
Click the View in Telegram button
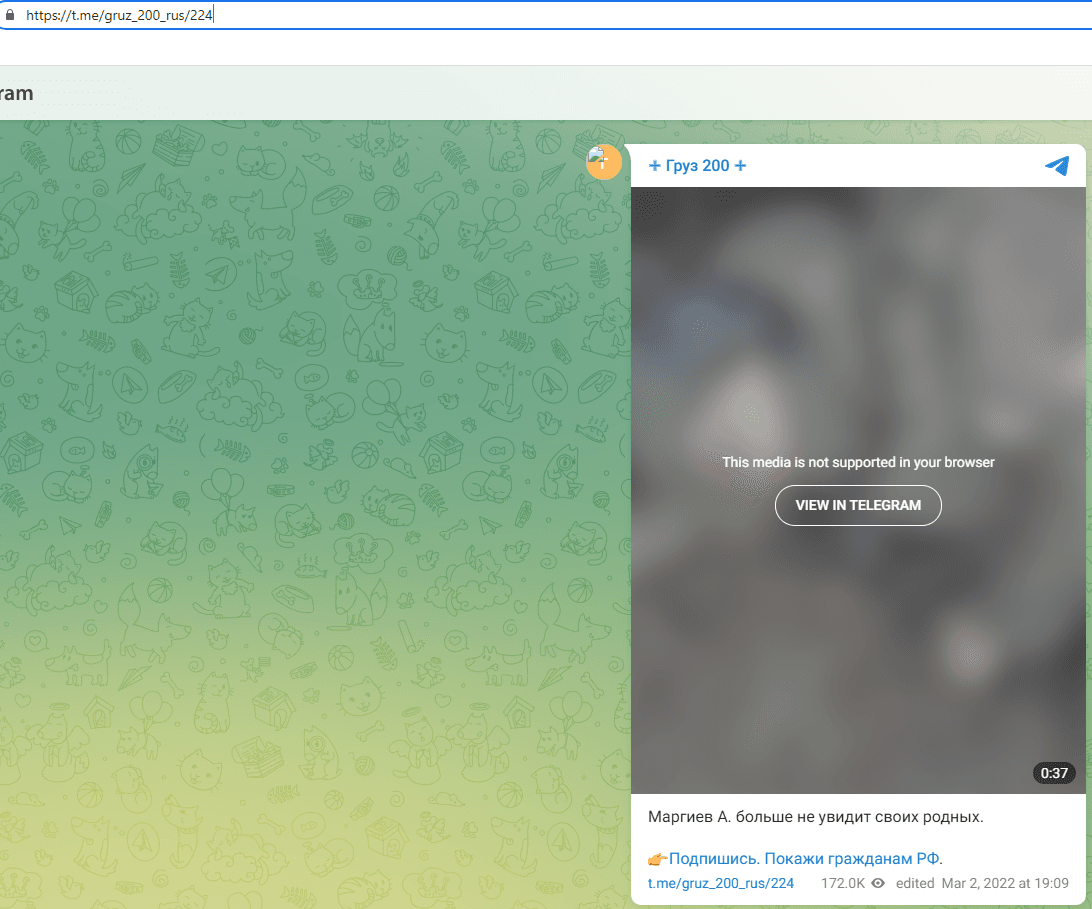coord(858,505)
